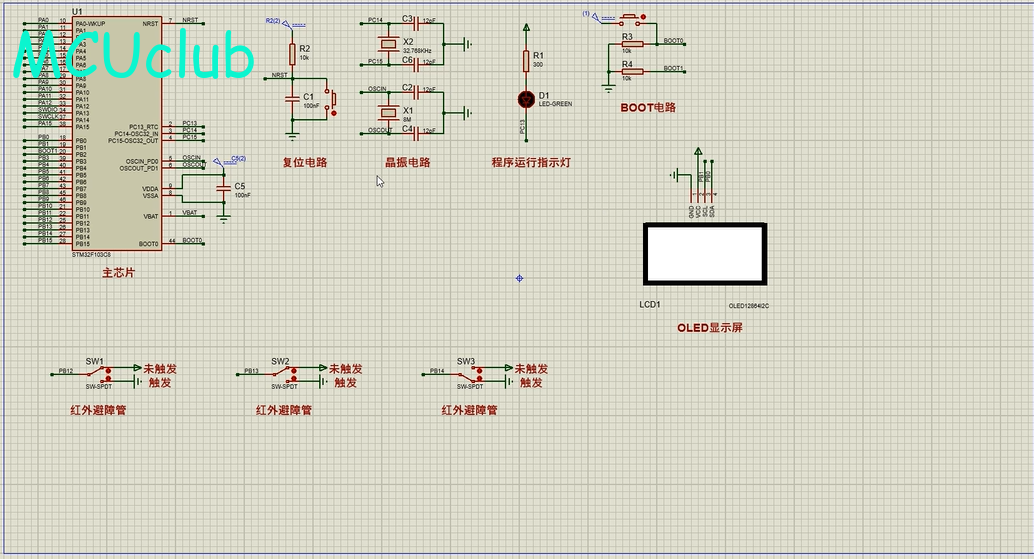
Task: Click the OLED12864I2C part label
Action: (748, 306)
